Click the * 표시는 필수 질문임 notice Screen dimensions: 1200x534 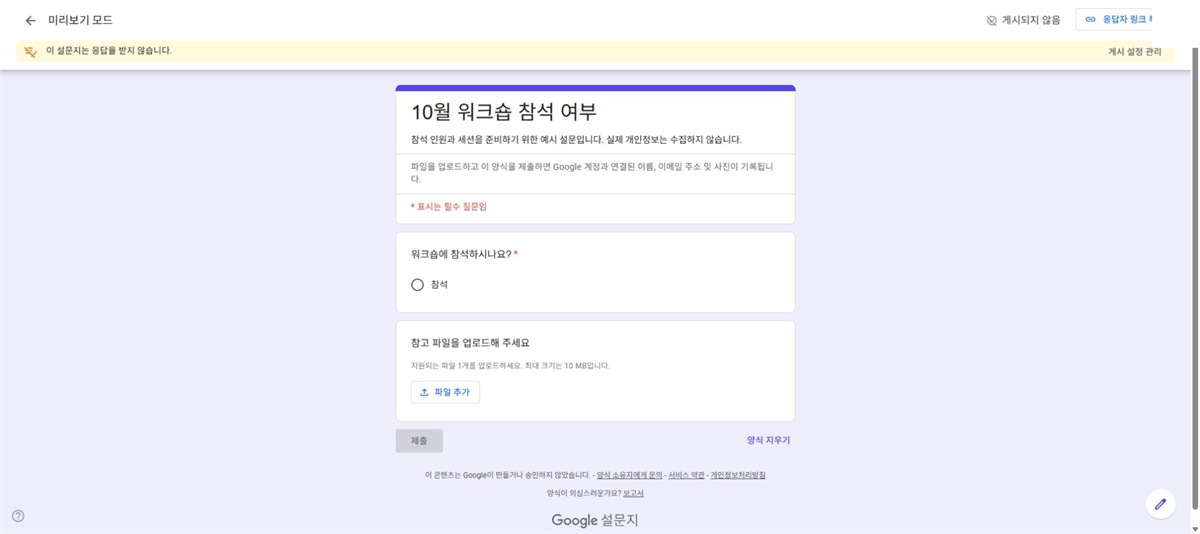pos(449,206)
